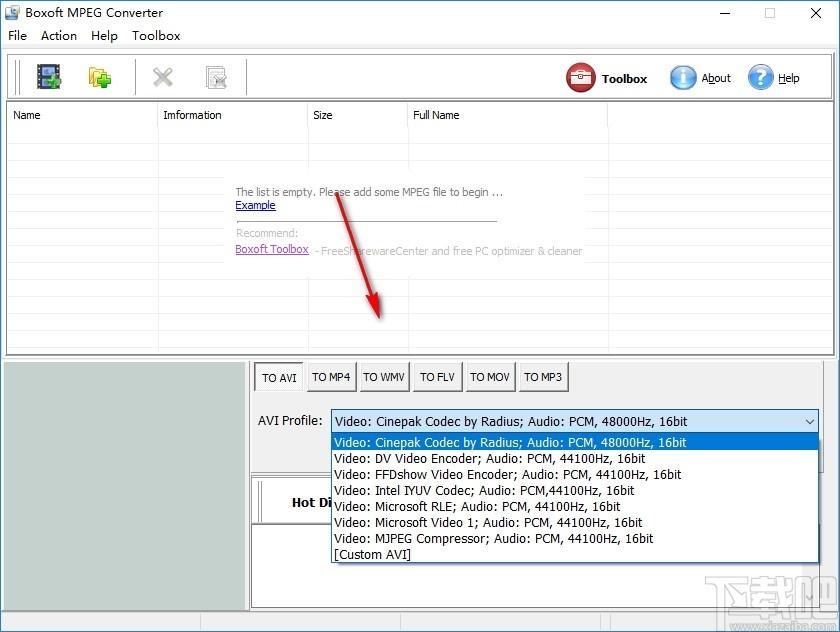Select the [Custom AVI] option
The height and width of the screenshot is (632, 840).
pyautogui.click(x=575, y=555)
